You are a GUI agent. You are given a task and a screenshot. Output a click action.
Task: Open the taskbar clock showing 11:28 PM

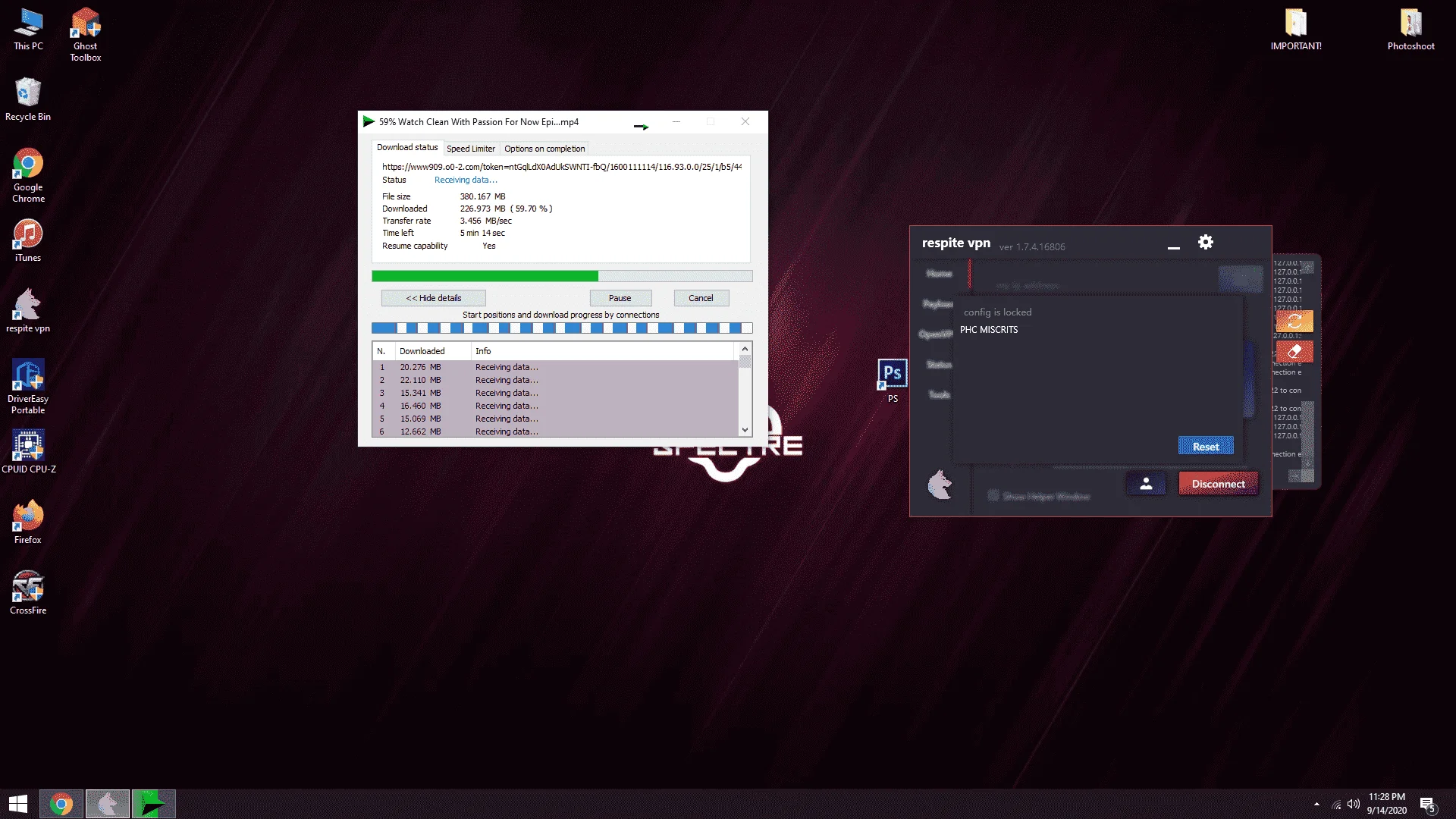pyautogui.click(x=1386, y=804)
